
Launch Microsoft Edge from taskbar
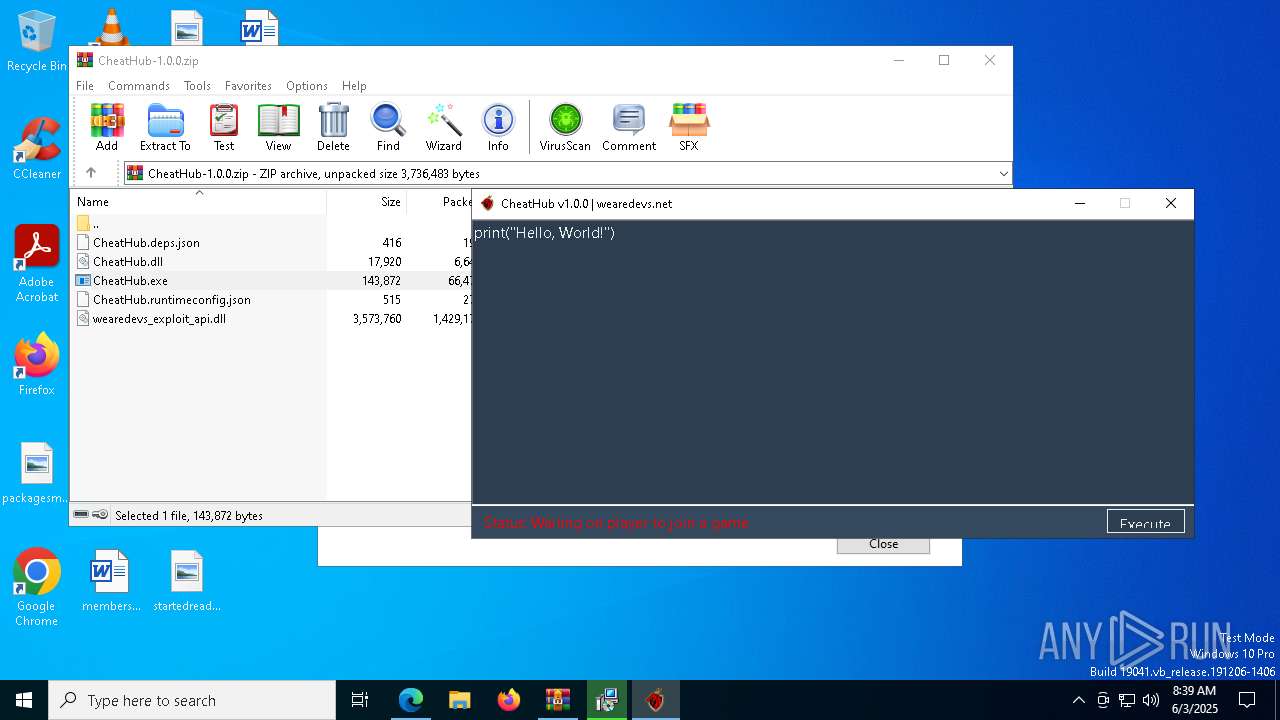click(411, 700)
